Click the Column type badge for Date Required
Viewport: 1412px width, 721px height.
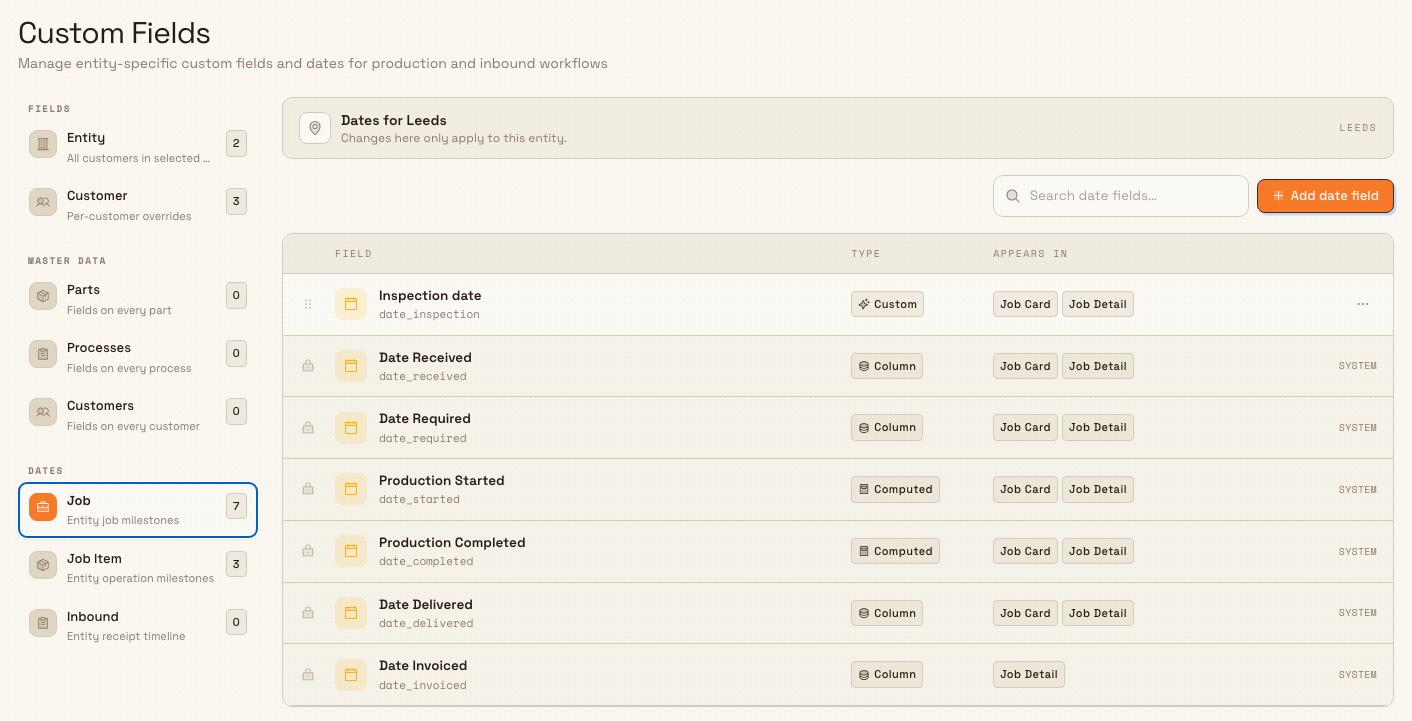pos(887,428)
